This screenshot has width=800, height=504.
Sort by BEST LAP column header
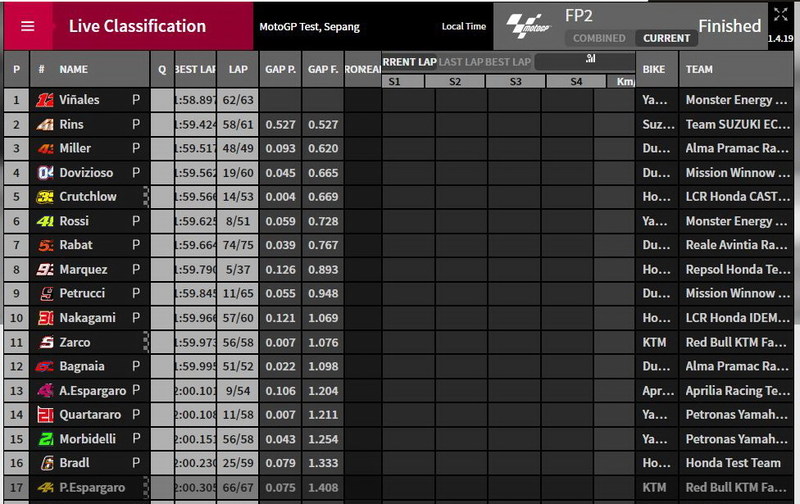tap(195, 69)
